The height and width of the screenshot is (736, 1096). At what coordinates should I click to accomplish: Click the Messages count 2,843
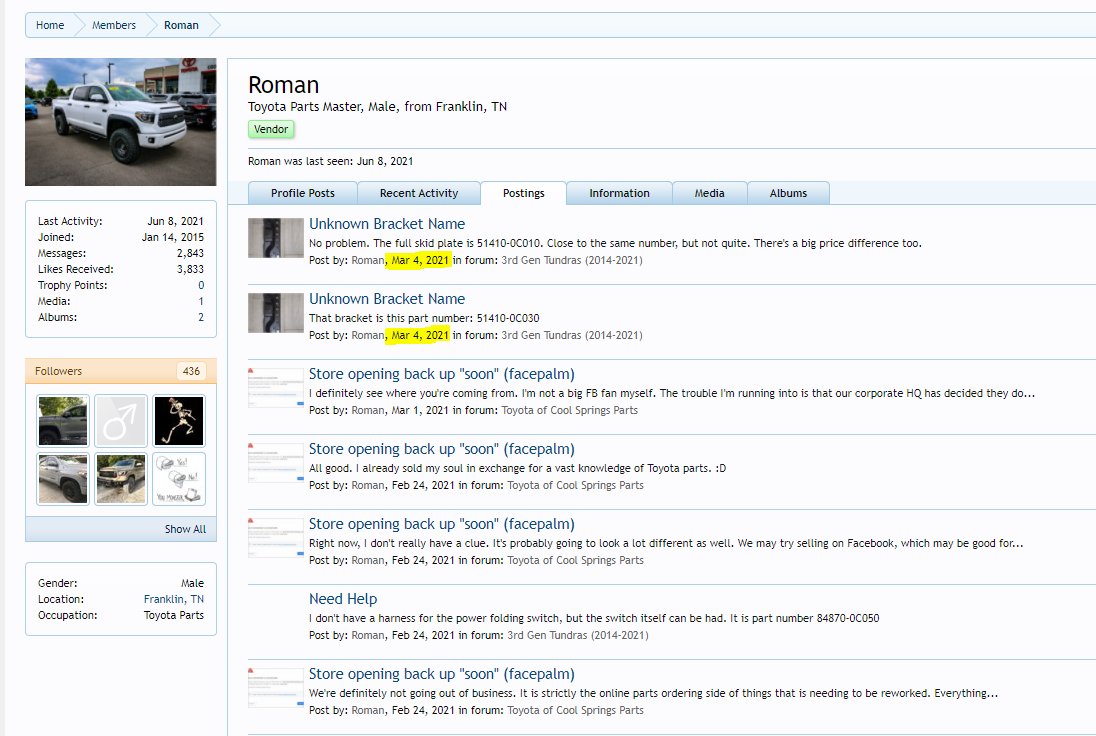tap(190, 253)
